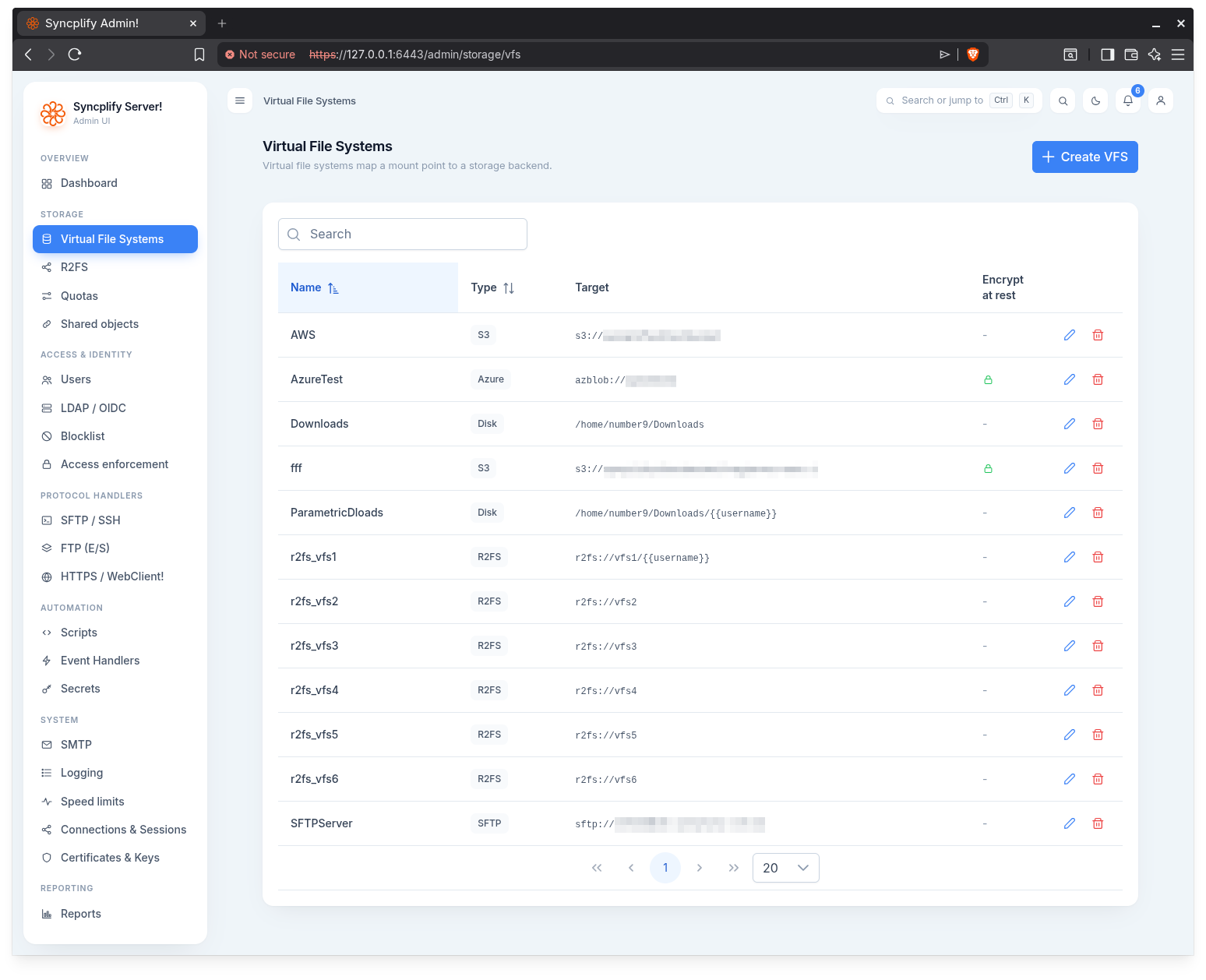Image resolution: width=1206 pixels, height=980 pixels.
Task: Edit the r2fs_vfs3 row
Action: pyautogui.click(x=1070, y=646)
